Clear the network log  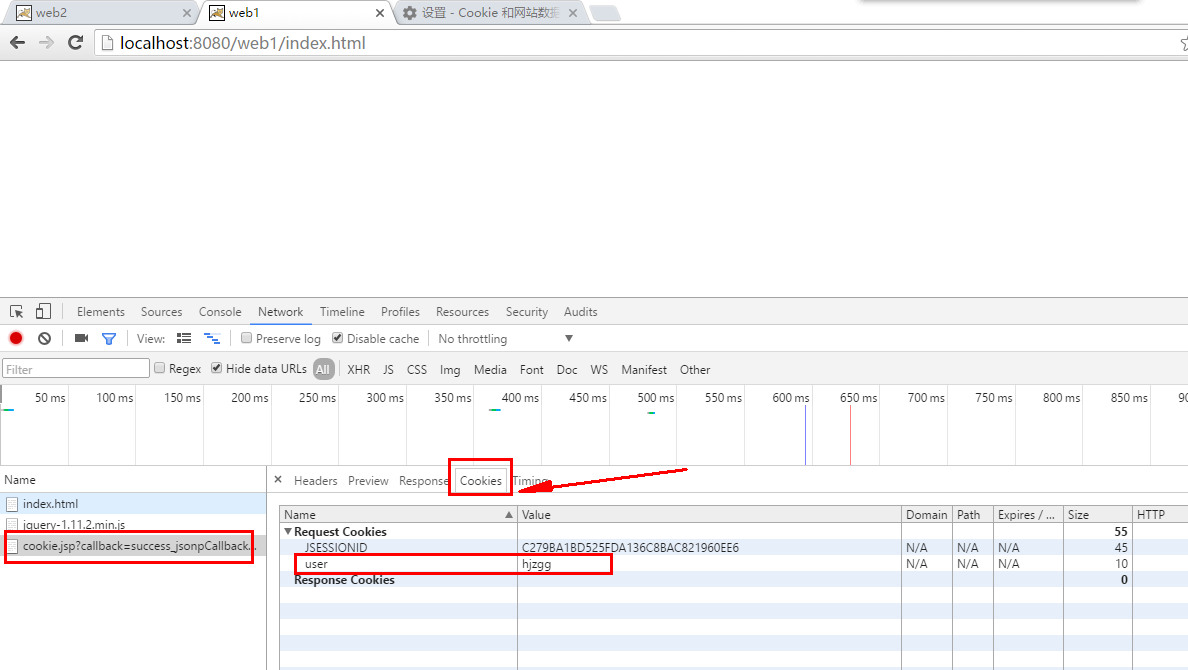(44, 339)
